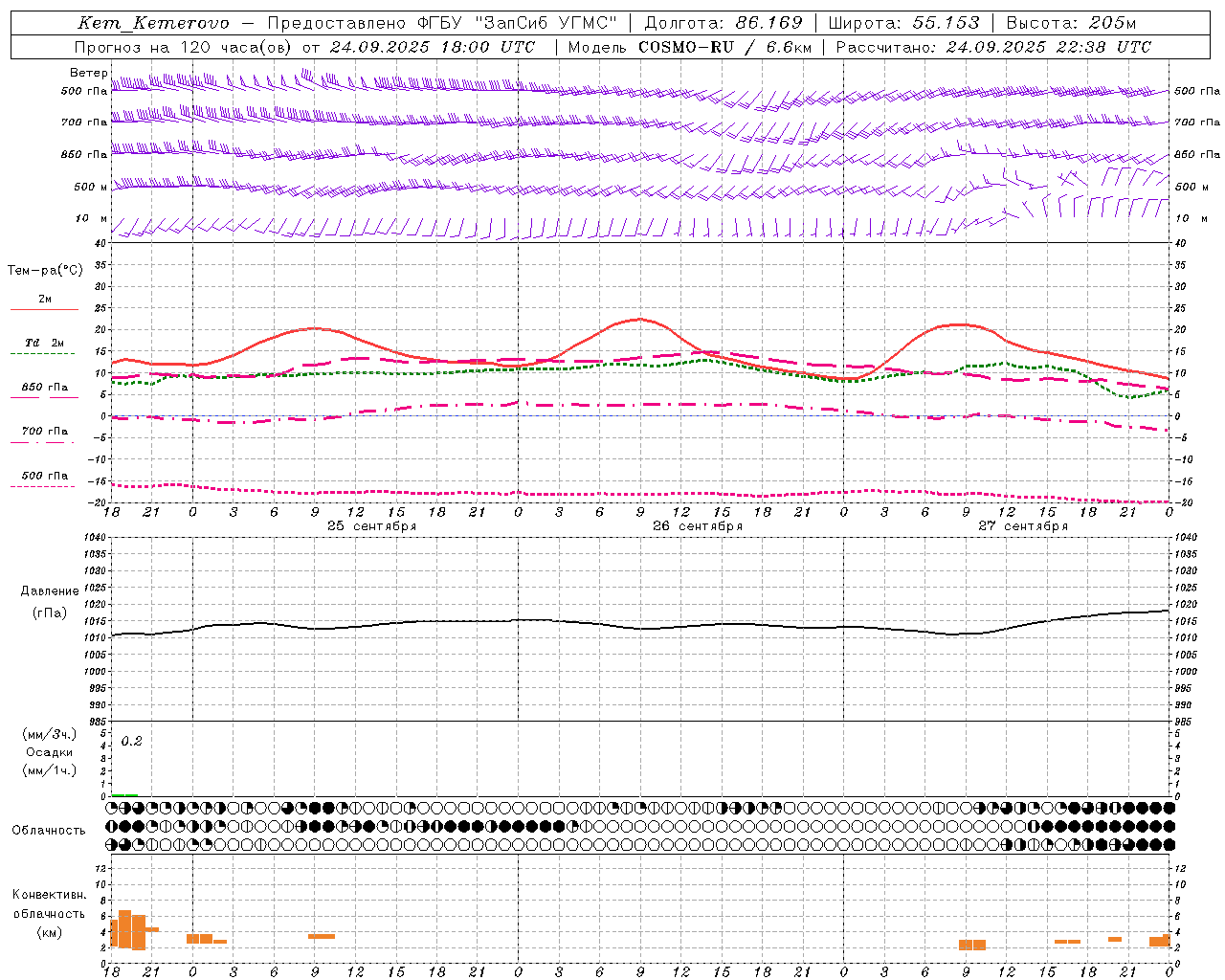Click the green precipitation bar under "0.2"
The image size is (1225, 980).
point(124,794)
